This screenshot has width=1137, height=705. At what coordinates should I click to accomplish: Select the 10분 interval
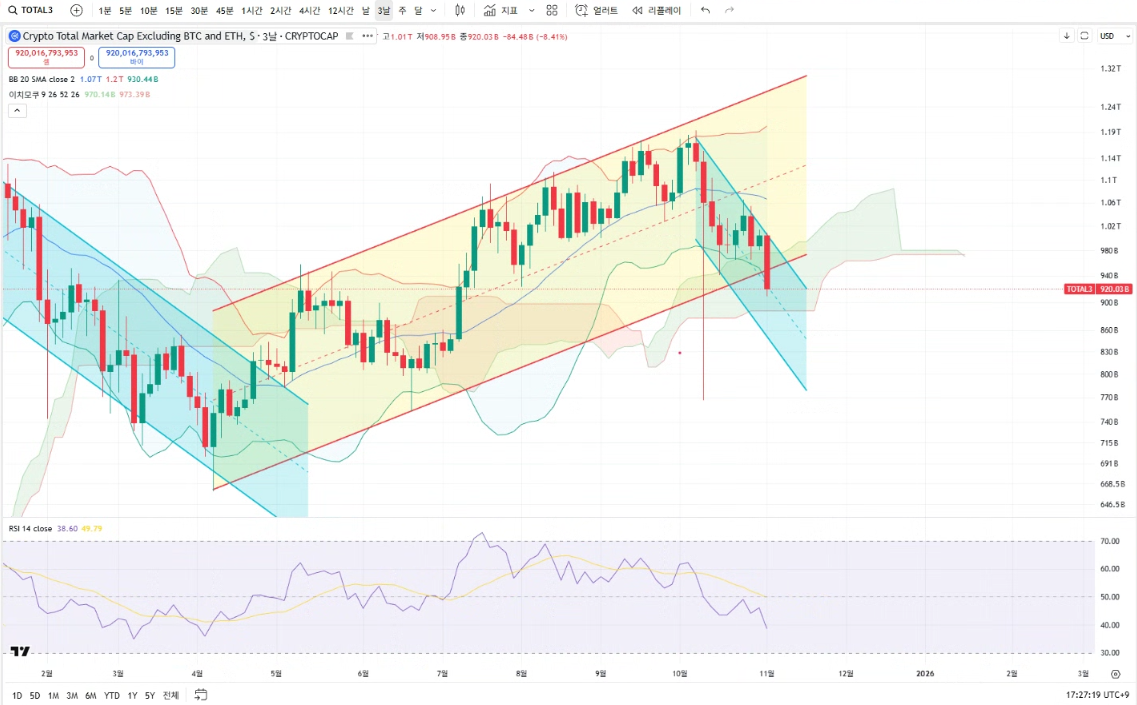[x=149, y=11]
